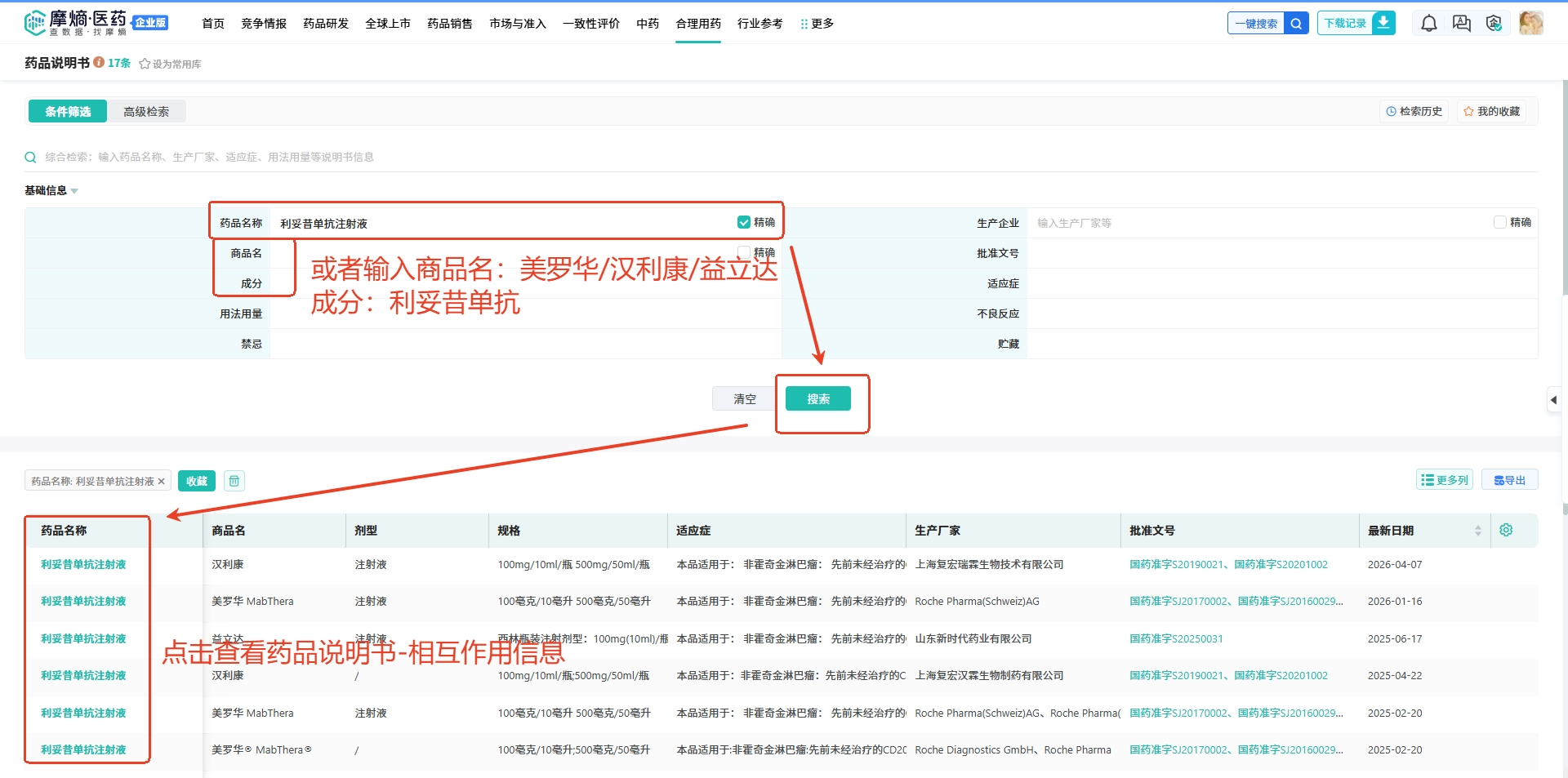Open the 药品销售 menu

pyautogui.click(x=450, y=24)
